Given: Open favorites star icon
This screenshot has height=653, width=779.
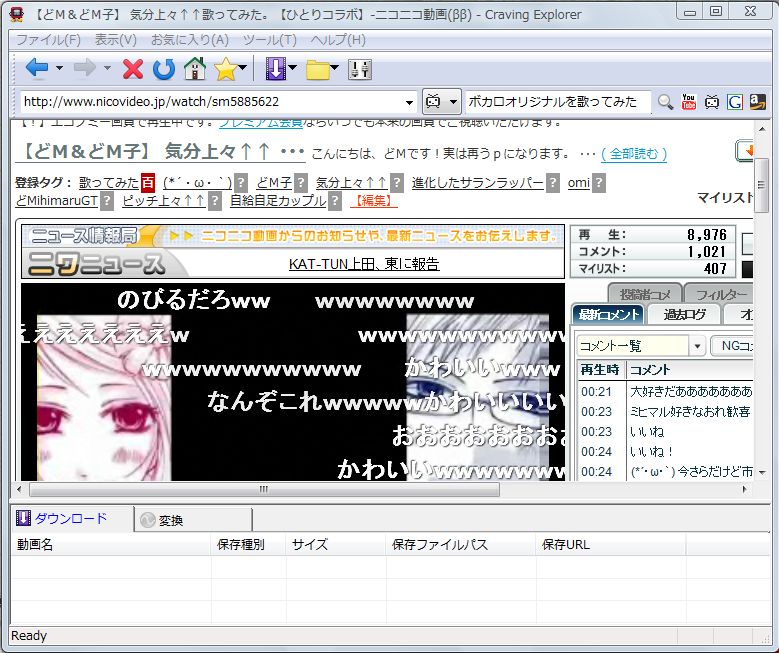Looking at the screenshot, I should pos(226,69).
